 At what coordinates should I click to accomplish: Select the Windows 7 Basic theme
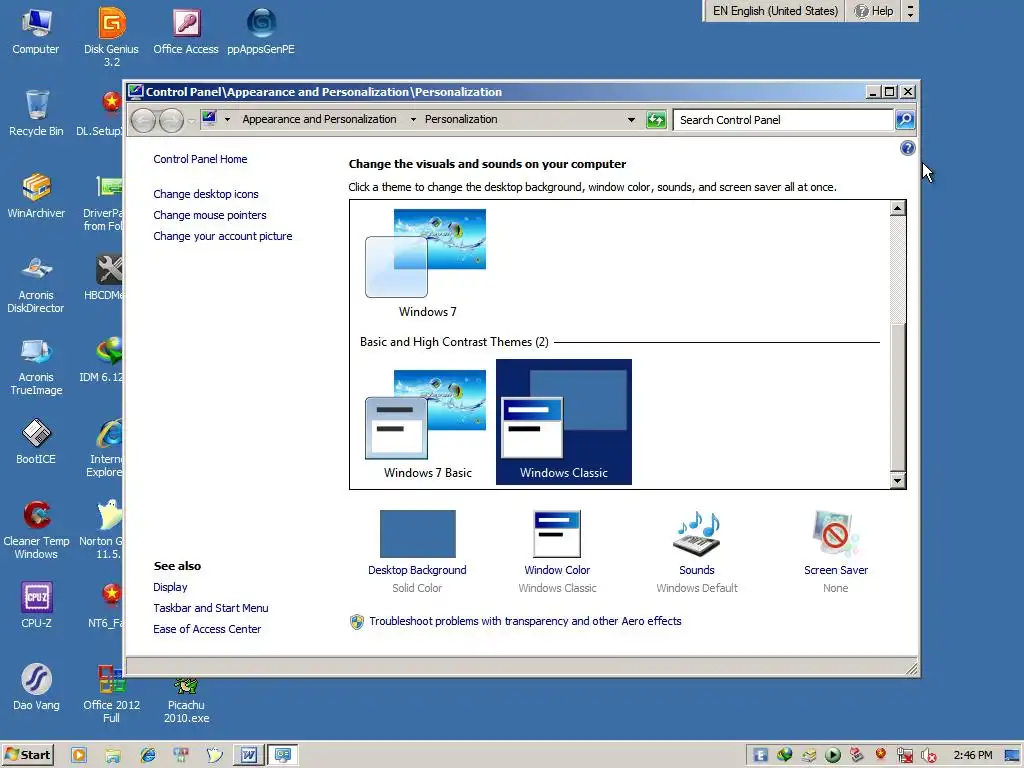pyautogui.click(x=427, y=423)
